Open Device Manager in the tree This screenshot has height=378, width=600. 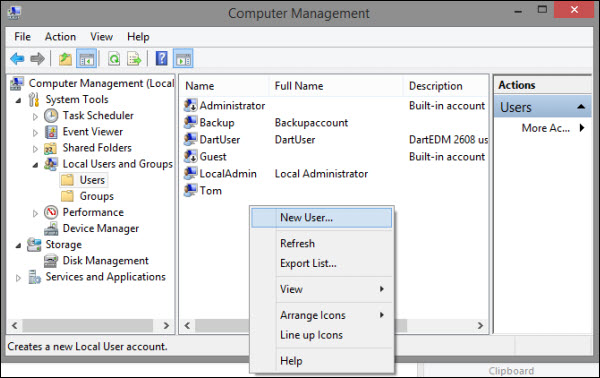click(x=101, y=228)
